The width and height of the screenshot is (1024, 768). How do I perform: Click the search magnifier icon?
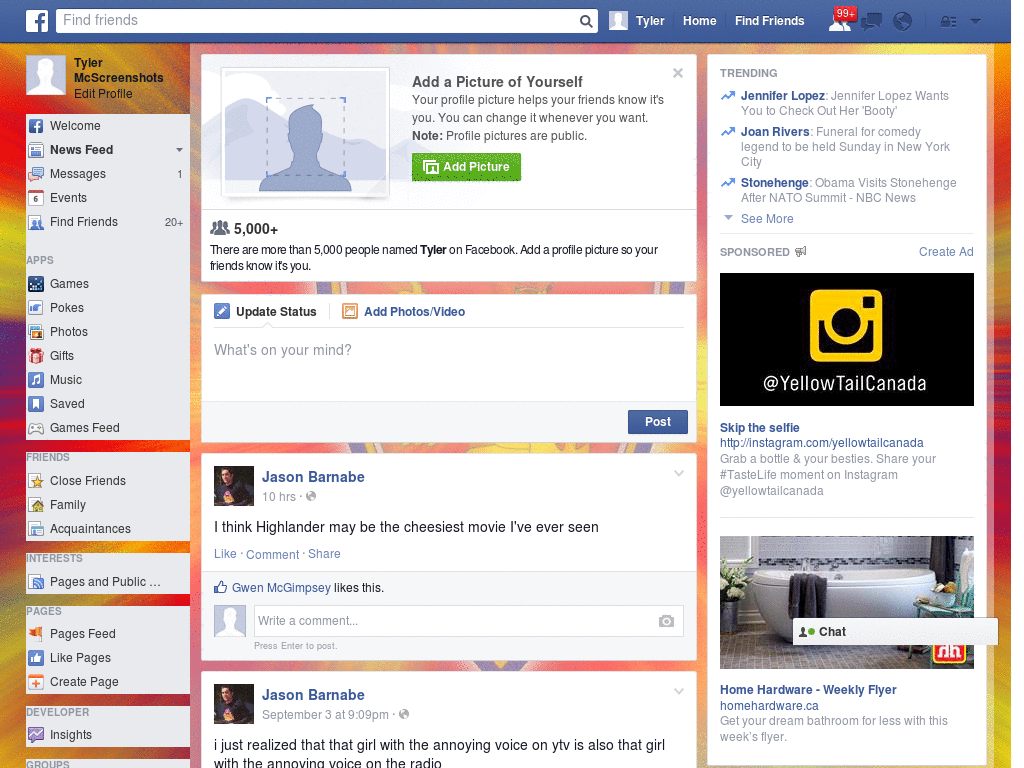point(586,21)
